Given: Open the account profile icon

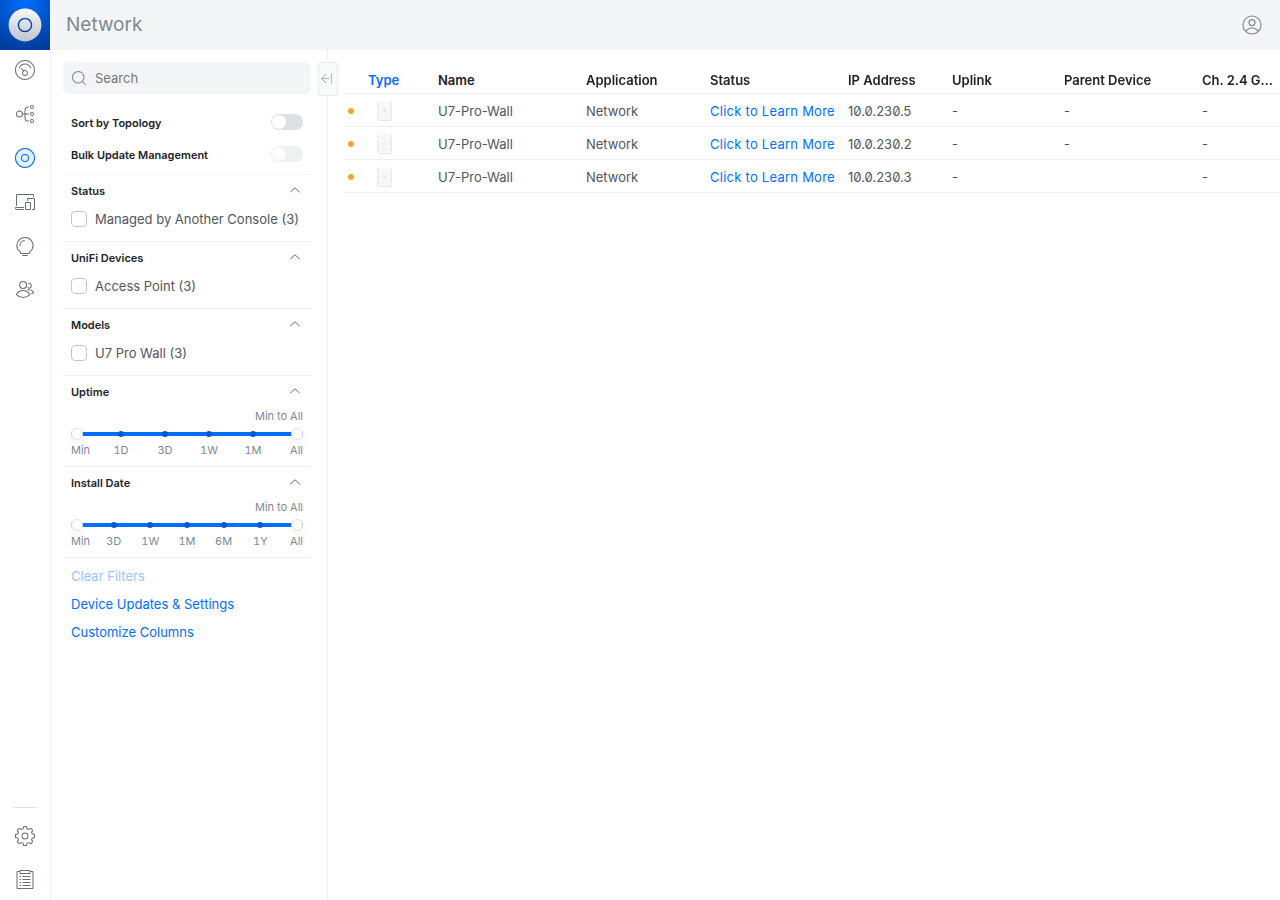Looking at the screenshot, I should point(1252,25).
